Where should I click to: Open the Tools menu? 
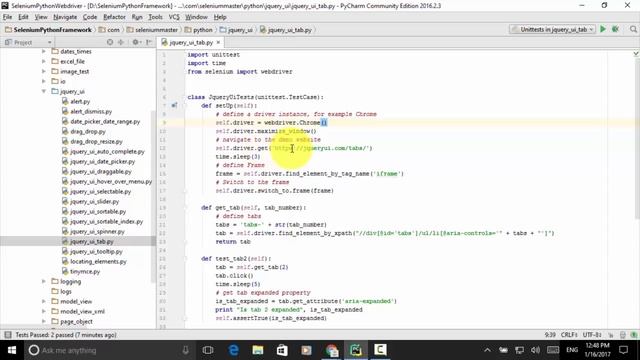[x=155, y=17]
